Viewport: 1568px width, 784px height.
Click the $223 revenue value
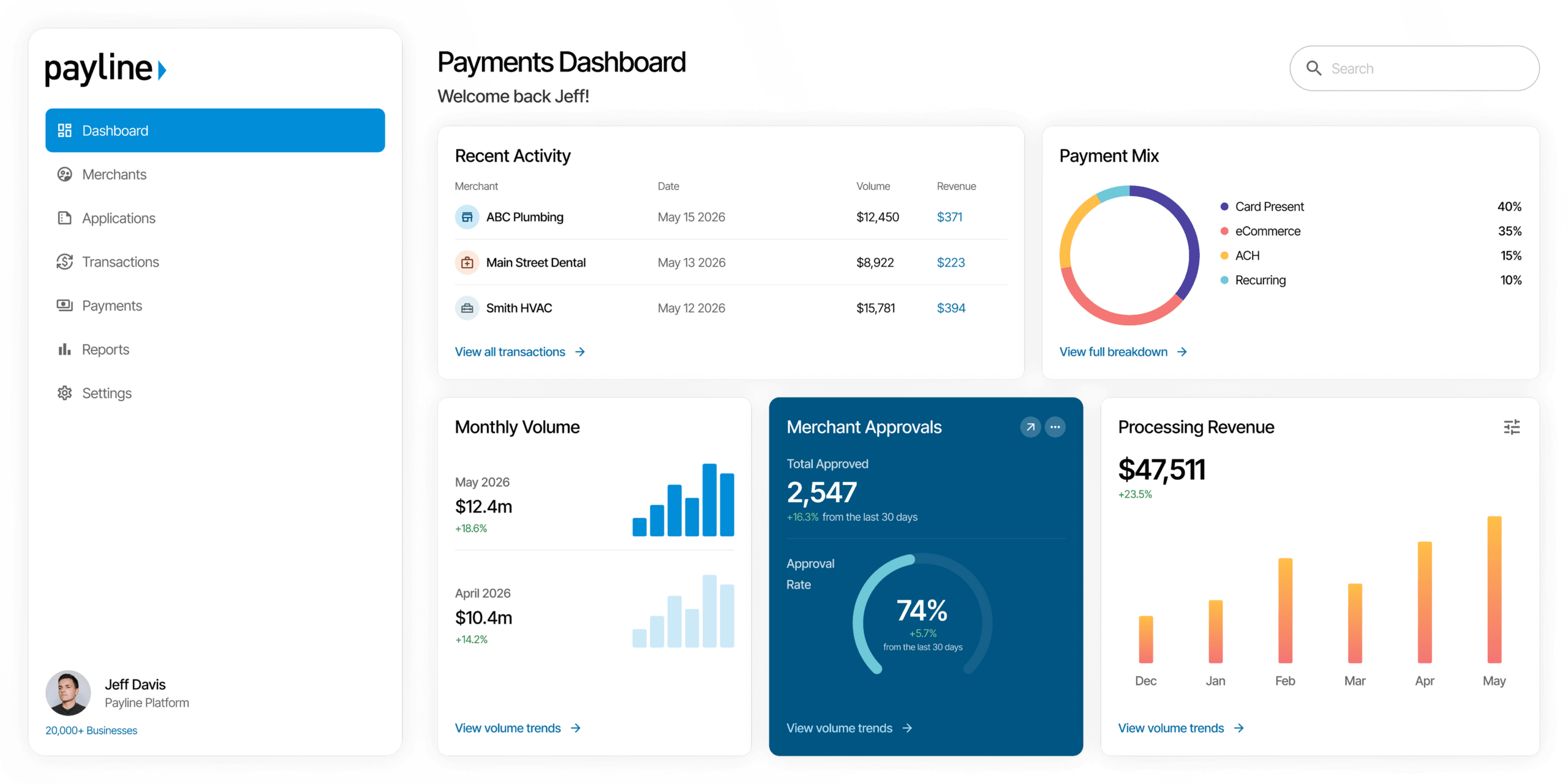click(951, 262)
